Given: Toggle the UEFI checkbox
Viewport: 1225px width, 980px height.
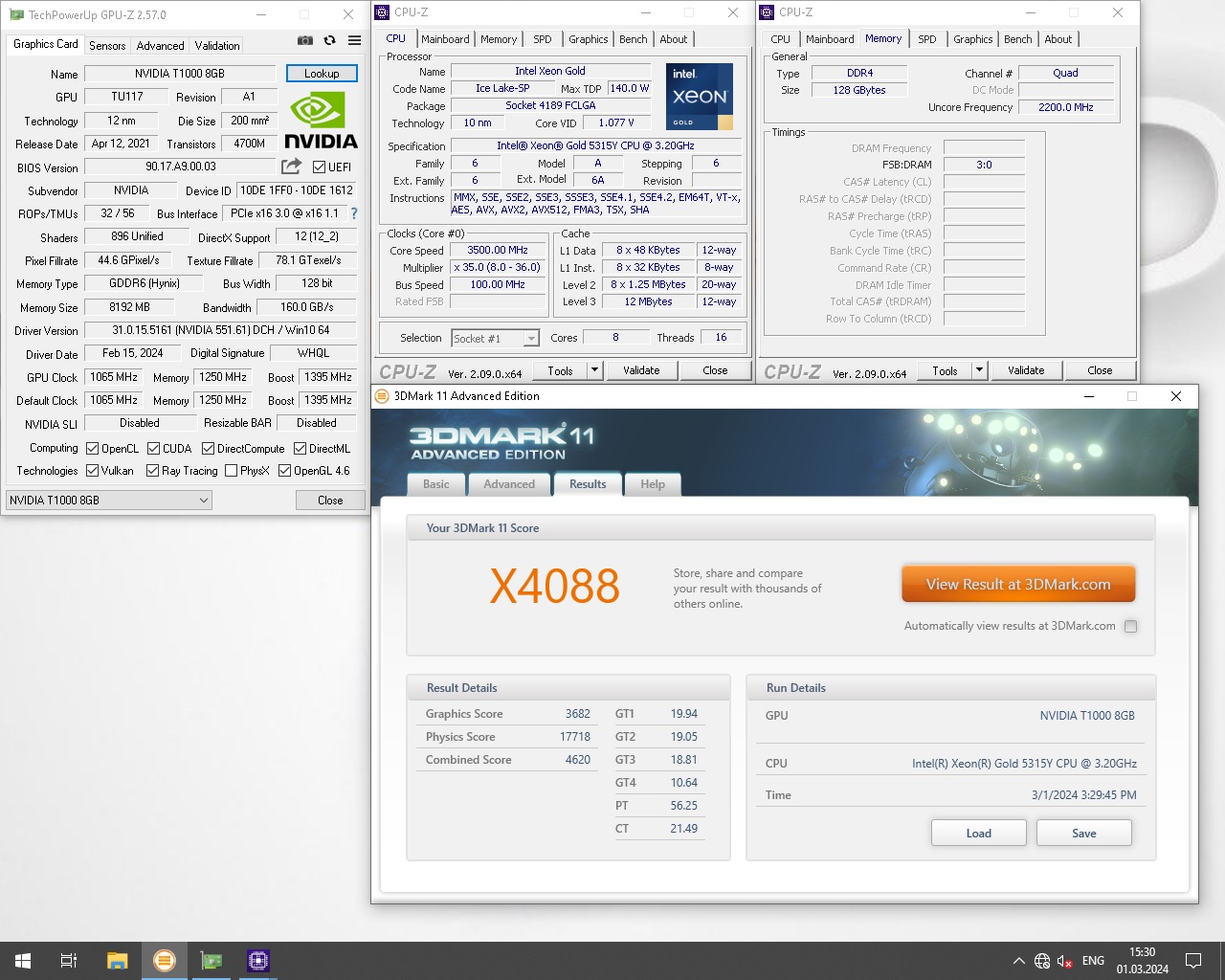Looking at the screenshot, I should 320,167.
